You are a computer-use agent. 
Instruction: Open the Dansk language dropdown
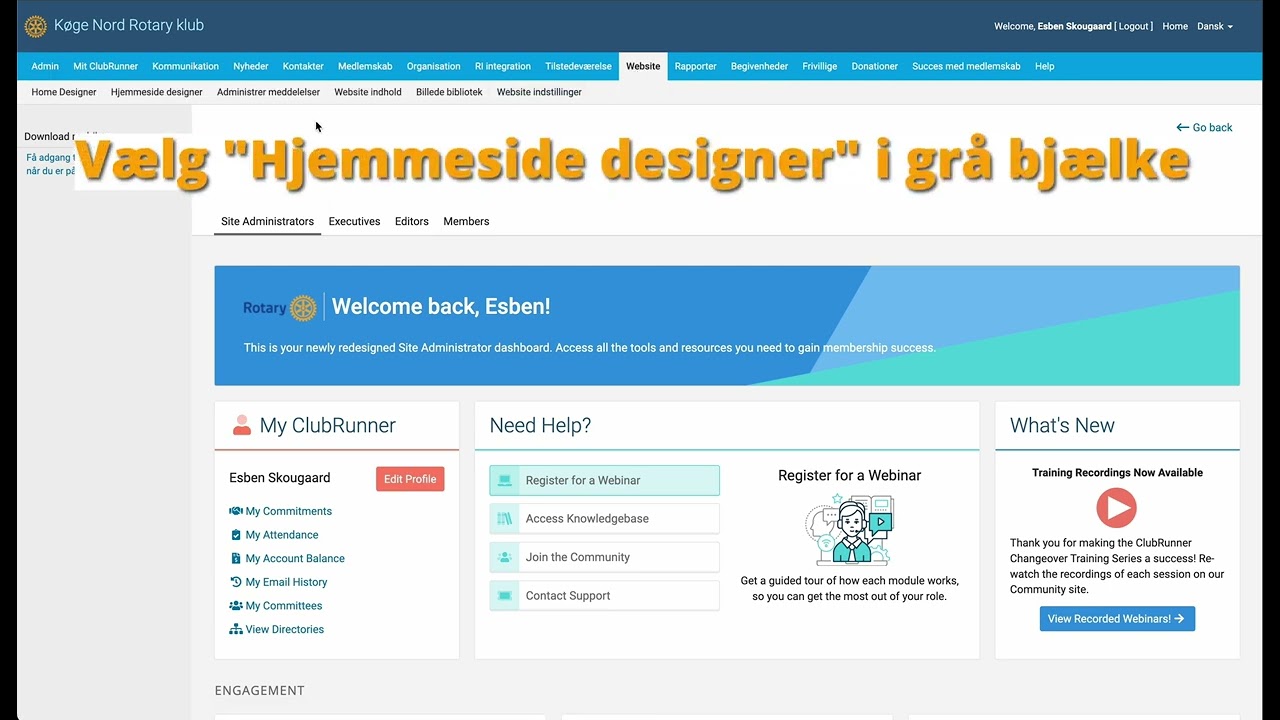(1215, 26)
